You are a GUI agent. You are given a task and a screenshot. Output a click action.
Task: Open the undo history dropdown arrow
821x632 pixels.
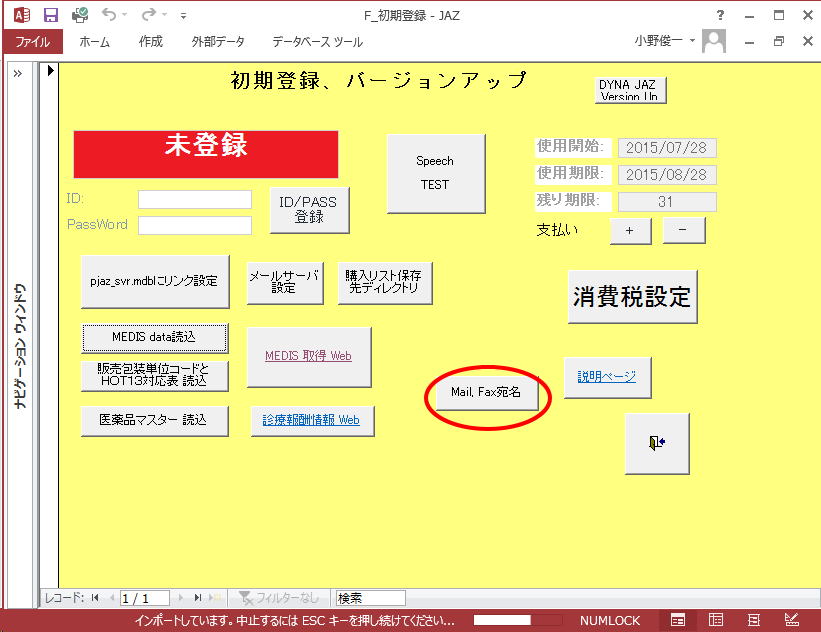[125, 15]
